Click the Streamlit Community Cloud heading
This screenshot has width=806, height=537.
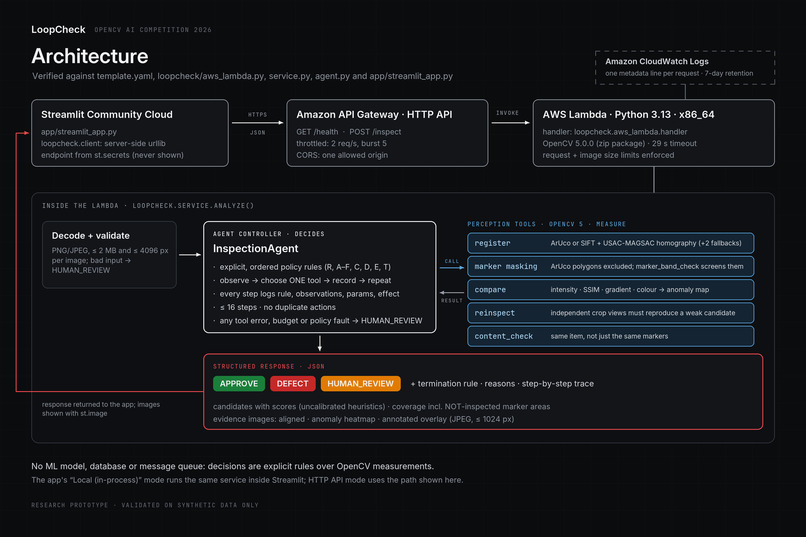pos(107,115)
